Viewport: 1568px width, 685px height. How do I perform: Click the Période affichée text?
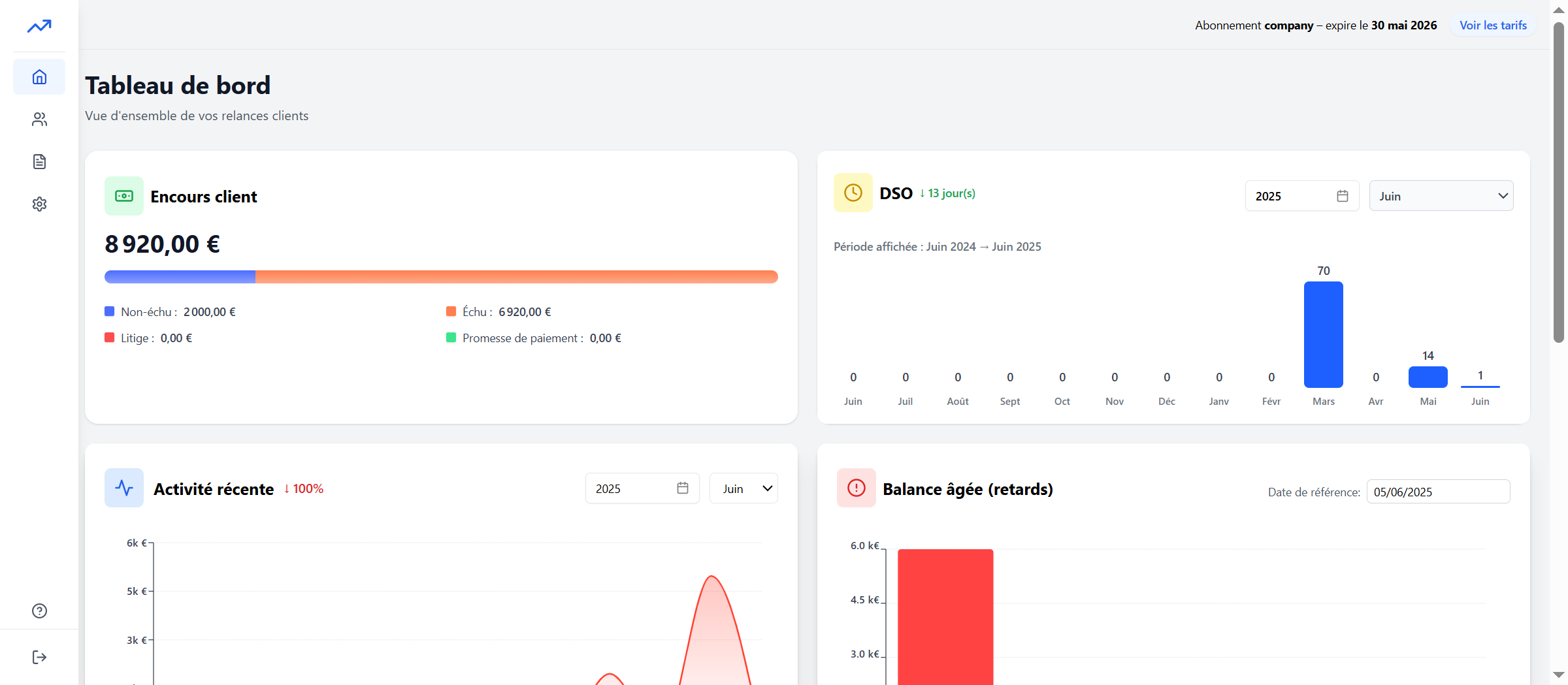[938, 247]
